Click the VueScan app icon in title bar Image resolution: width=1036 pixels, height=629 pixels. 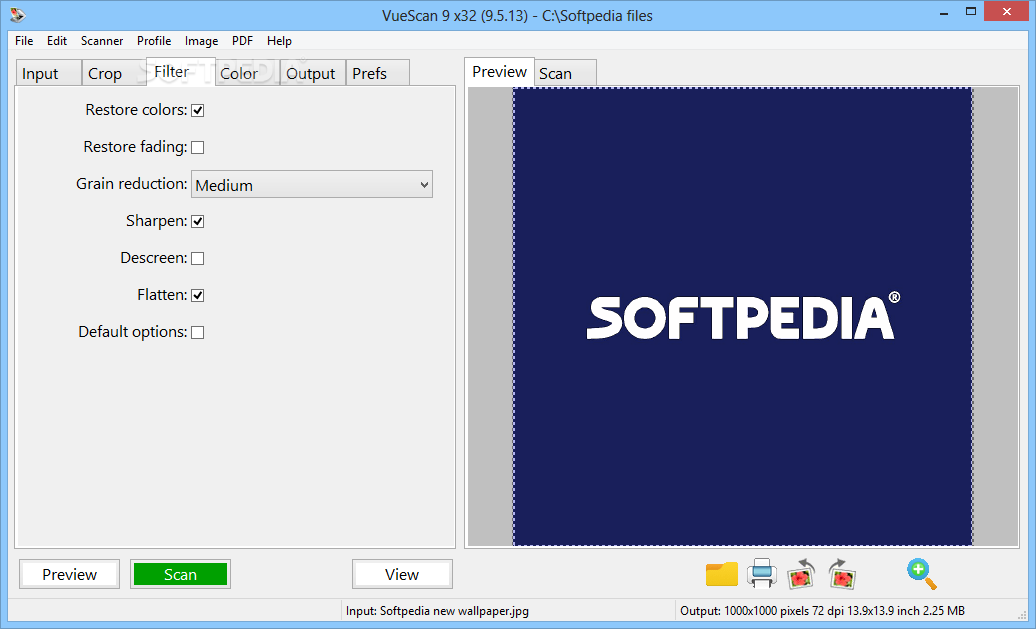tap(18, 15)
